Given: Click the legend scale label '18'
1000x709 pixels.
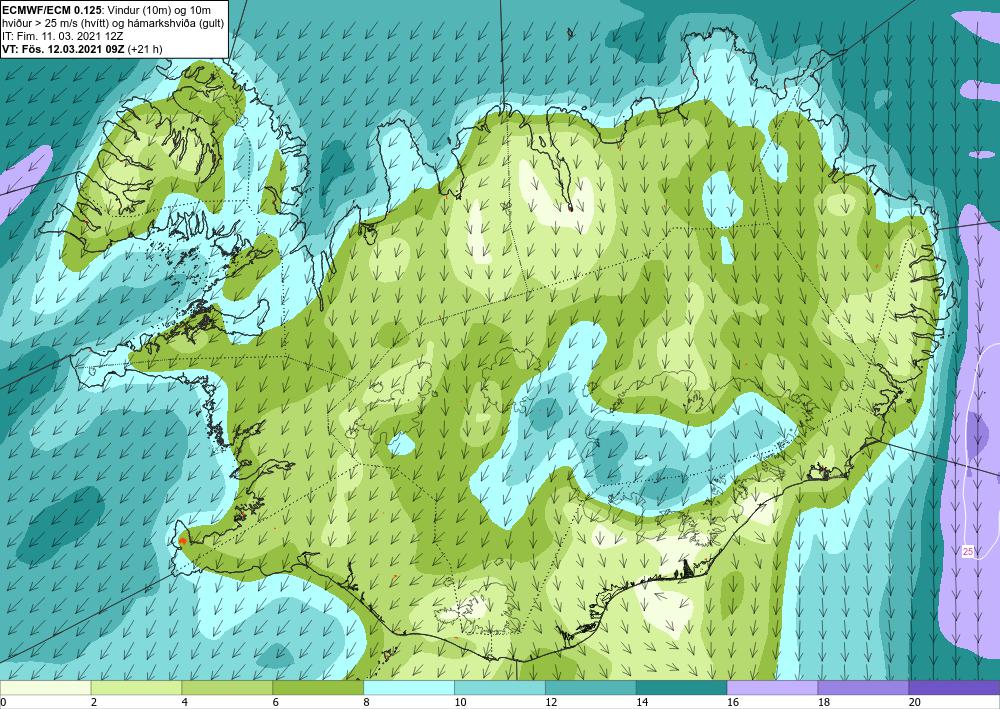Looking at the screenshot, I should 823,703.
